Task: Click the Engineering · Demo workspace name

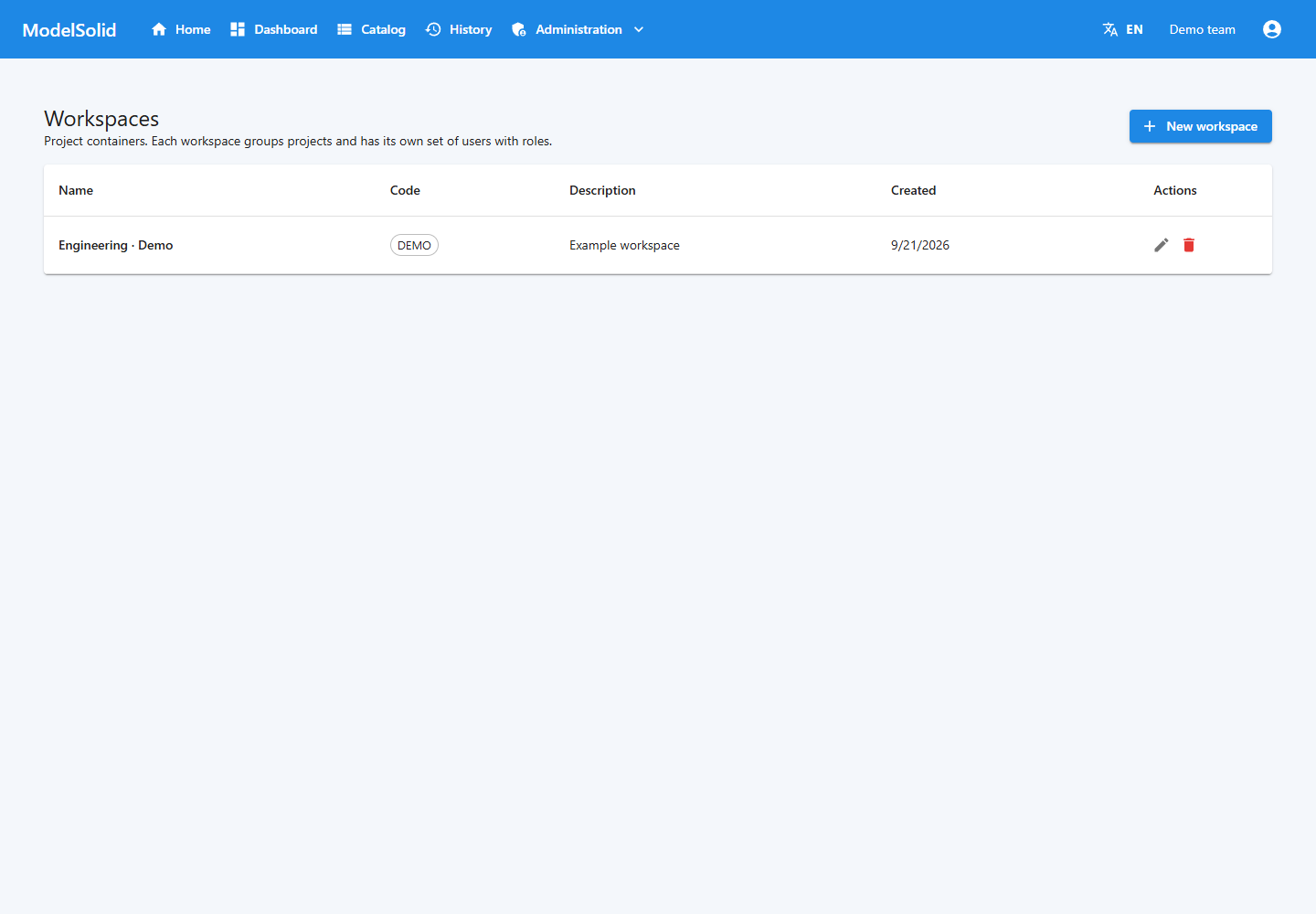Action: 116,245
